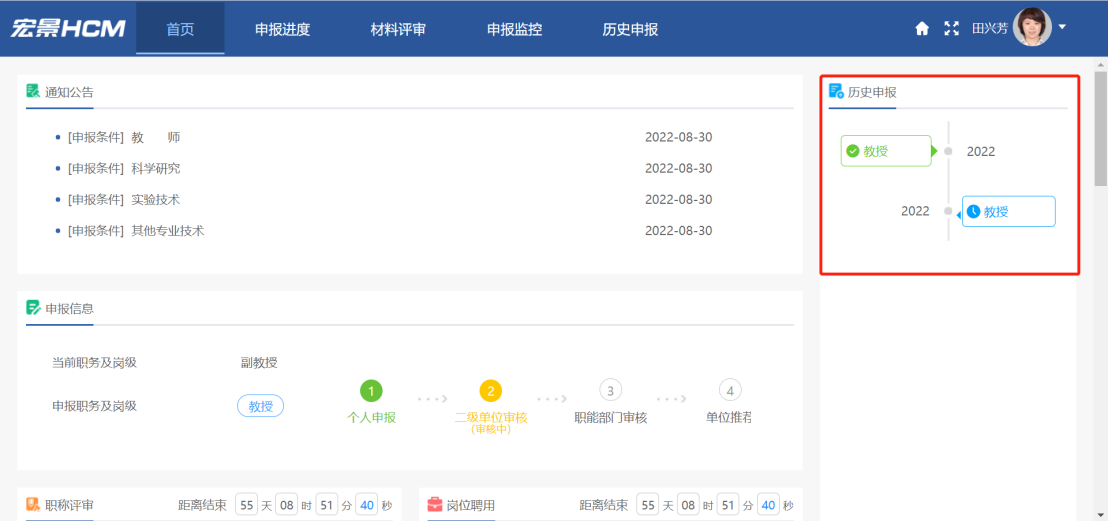Viewport: 1108px width, 521px height.
Task: Click the user avatar photo
Action: point(1032,28)
